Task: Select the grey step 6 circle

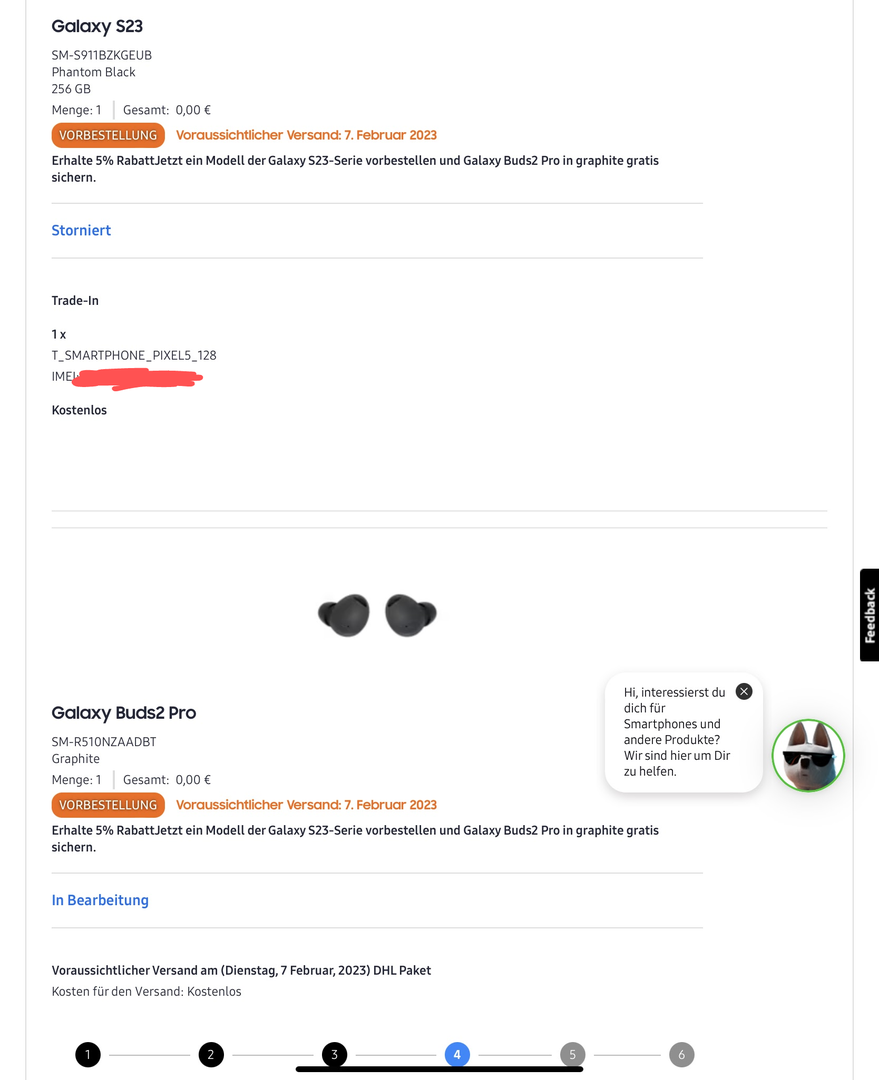Action: click(681, 1054)
